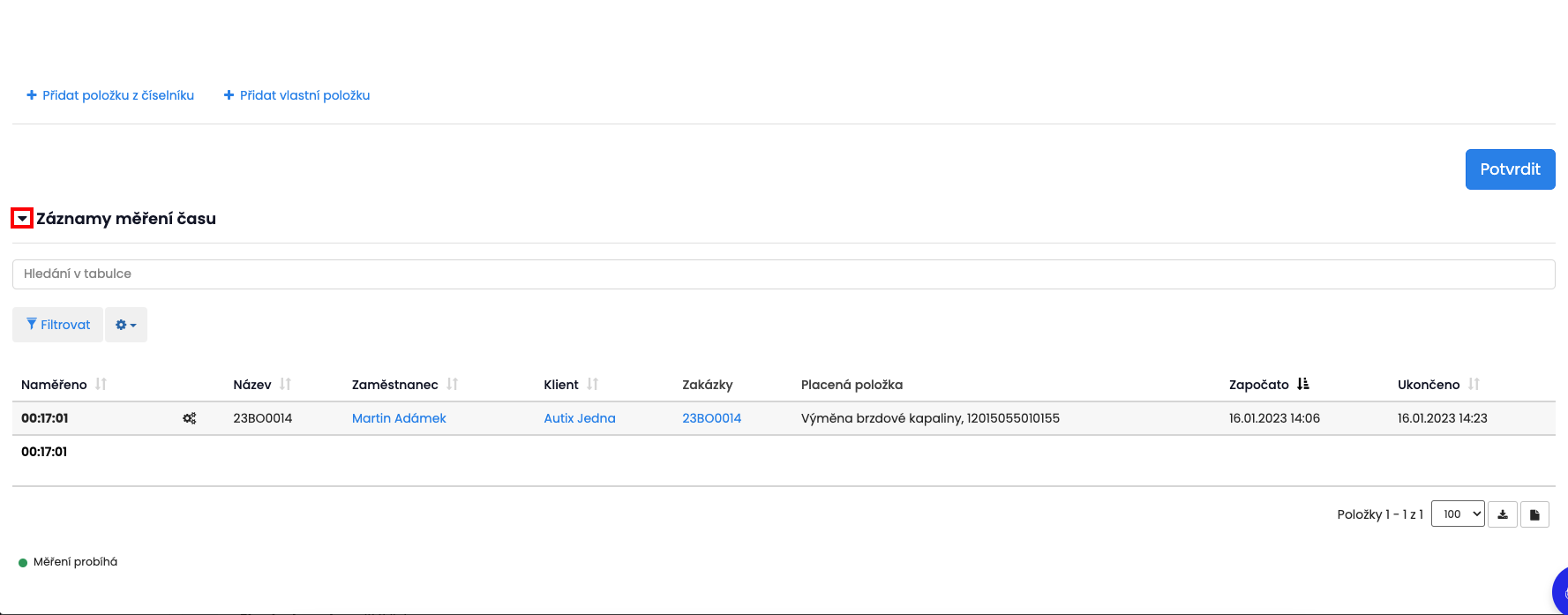Click sort icon next to Název
Image resolution: width=1568 pixels, height=615 pixels.
click(285, 385)
